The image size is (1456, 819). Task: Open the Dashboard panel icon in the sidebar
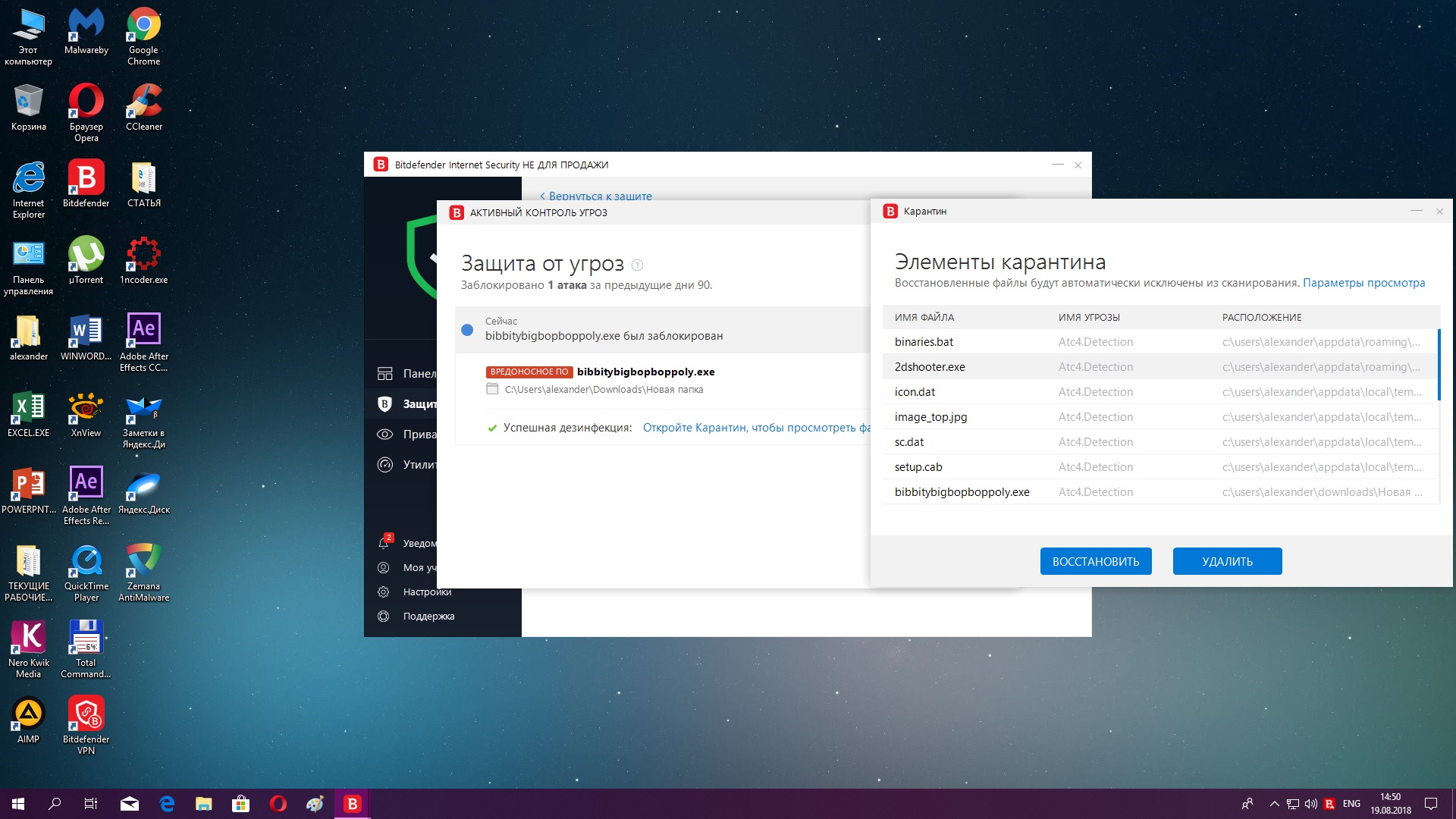pos(384,374)
